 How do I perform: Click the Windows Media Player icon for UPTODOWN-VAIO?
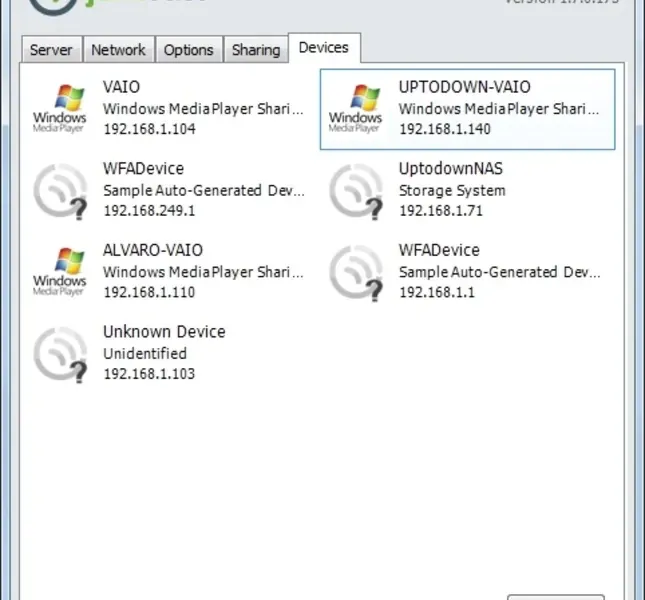click(356, 109)
